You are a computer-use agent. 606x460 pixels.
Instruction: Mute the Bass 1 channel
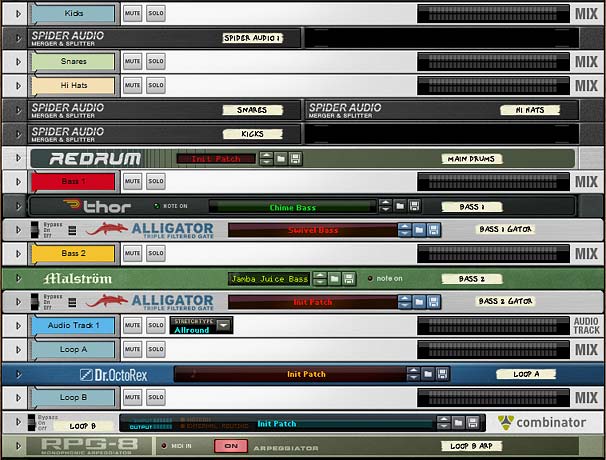133,181
